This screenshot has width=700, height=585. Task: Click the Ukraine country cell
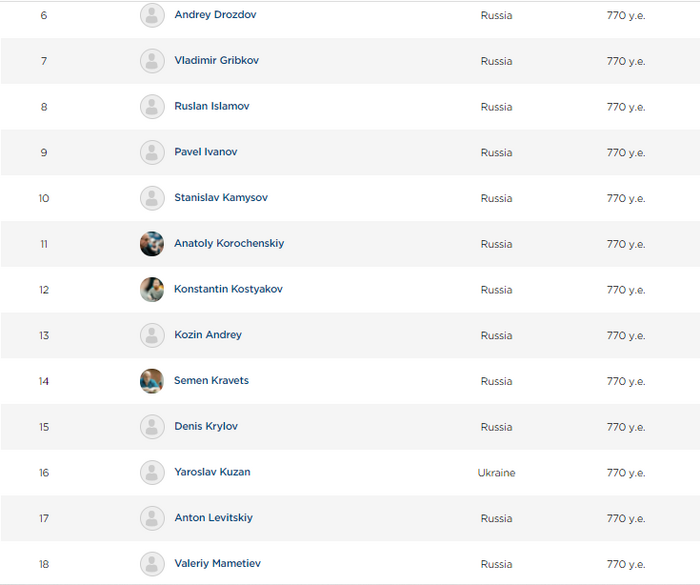pos(496,473)
